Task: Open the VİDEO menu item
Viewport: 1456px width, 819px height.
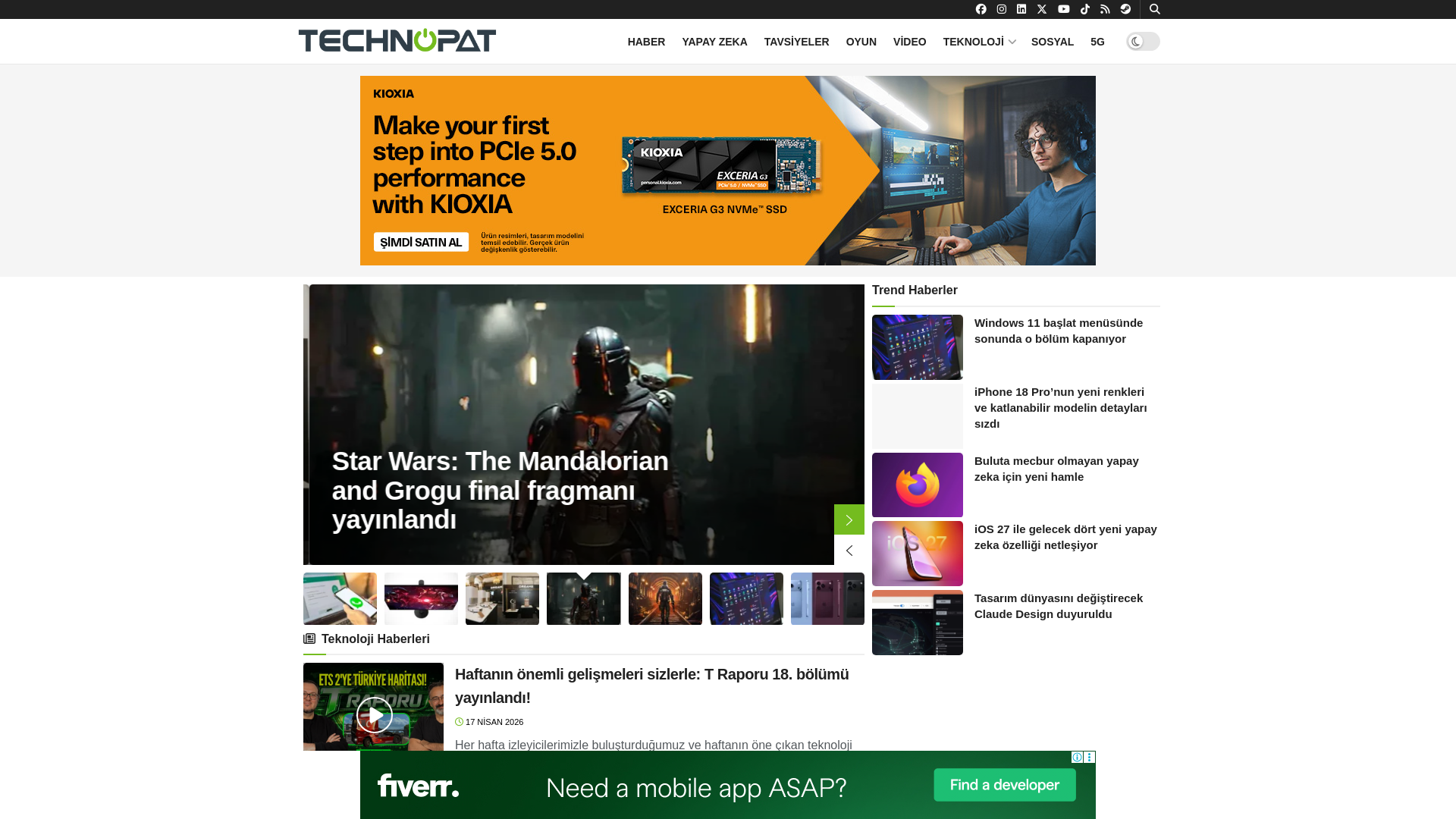Action: (910, 42)
